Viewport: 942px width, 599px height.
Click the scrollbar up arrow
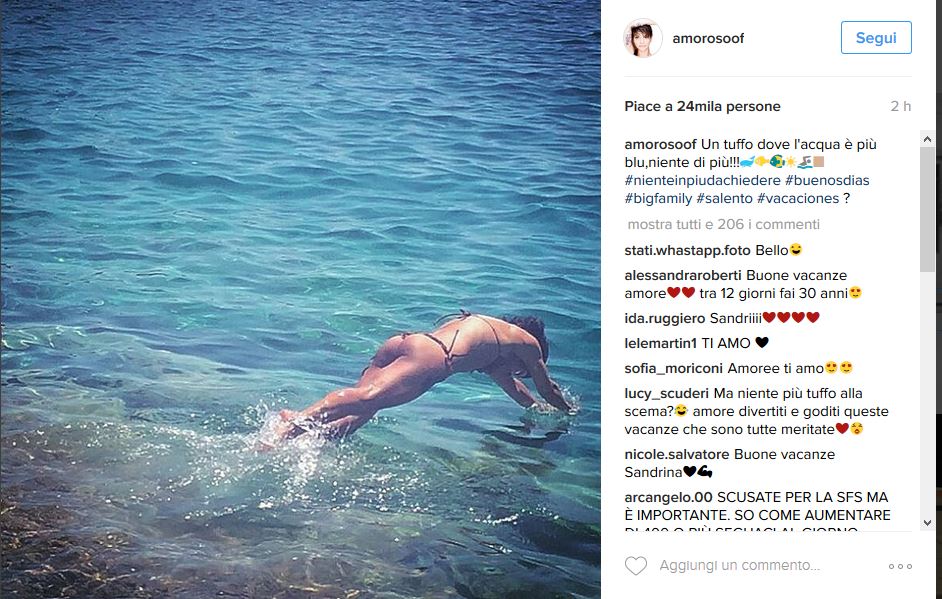(x=927, y=139)
